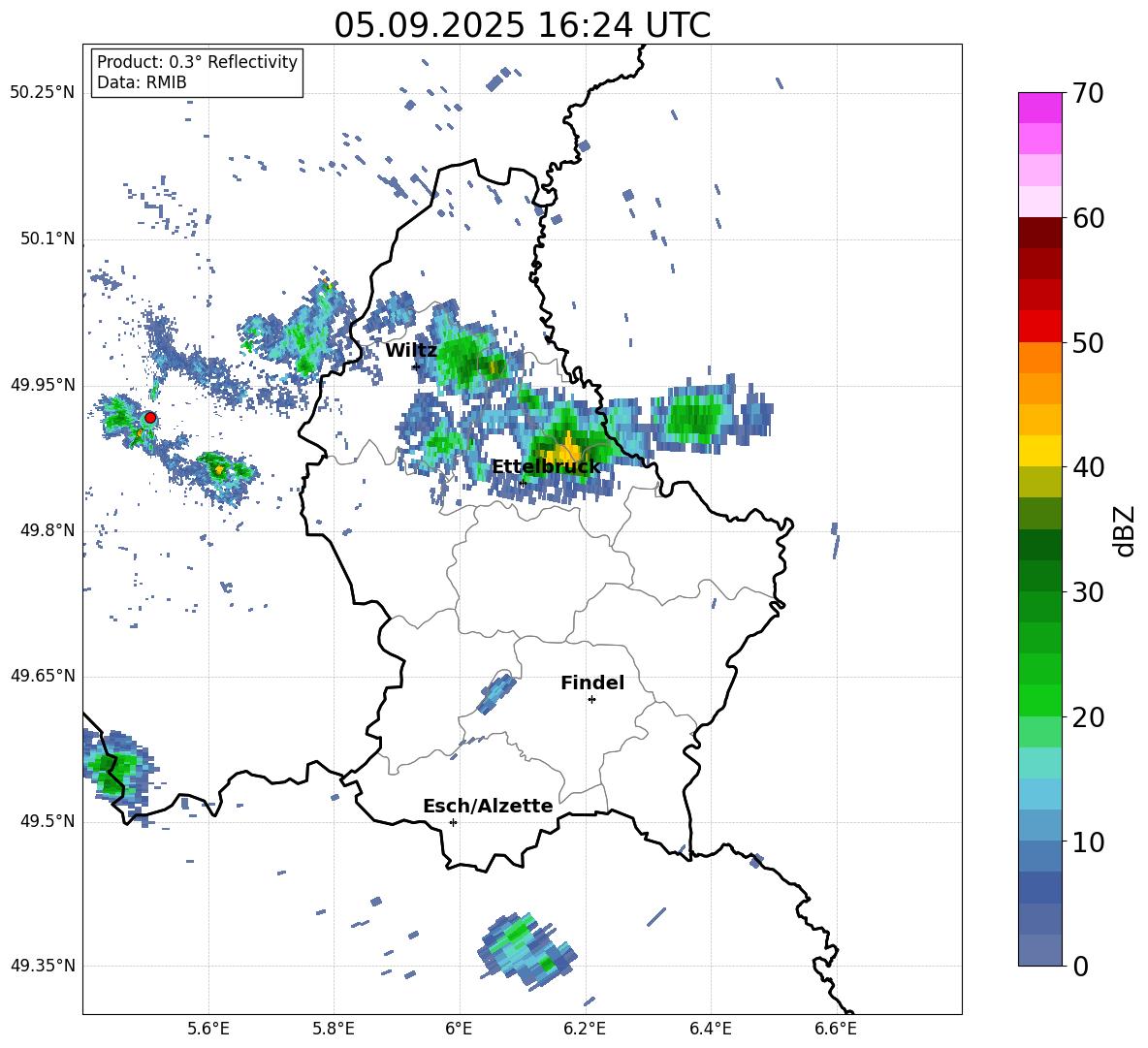Screen dimensions: 1148x1048
Task: Click the 50.25°N latitude tick label
Action: (43, 93)
